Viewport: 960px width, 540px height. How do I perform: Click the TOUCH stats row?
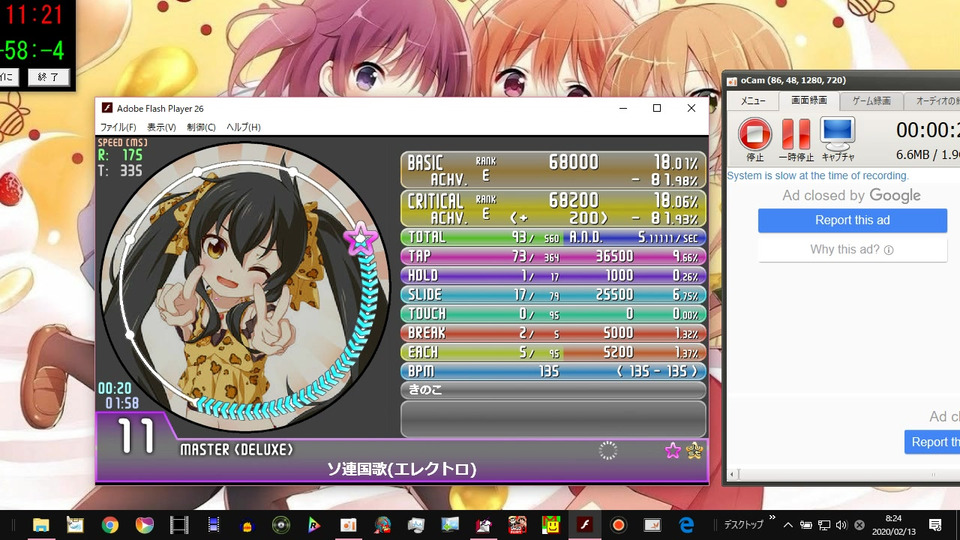click(553, 313)
